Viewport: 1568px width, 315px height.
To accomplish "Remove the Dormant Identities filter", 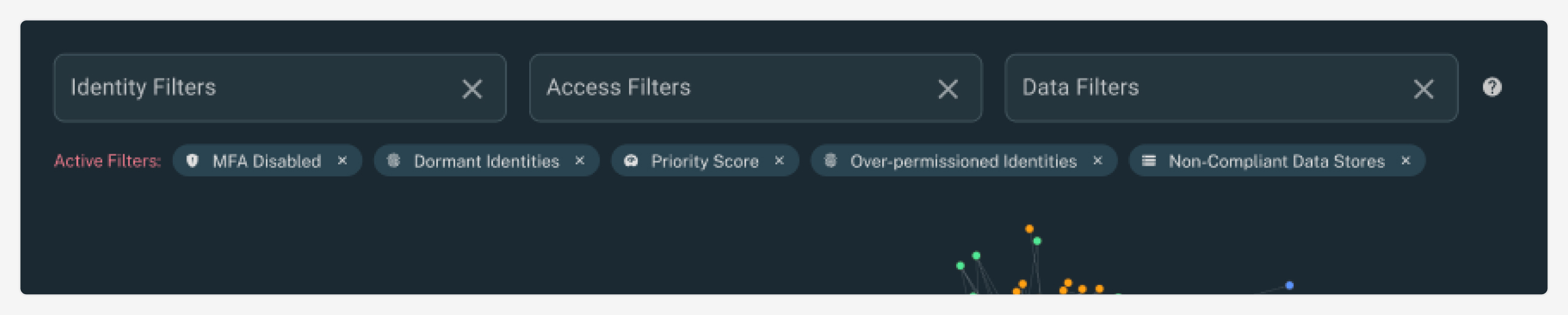I will coord(579,161).
